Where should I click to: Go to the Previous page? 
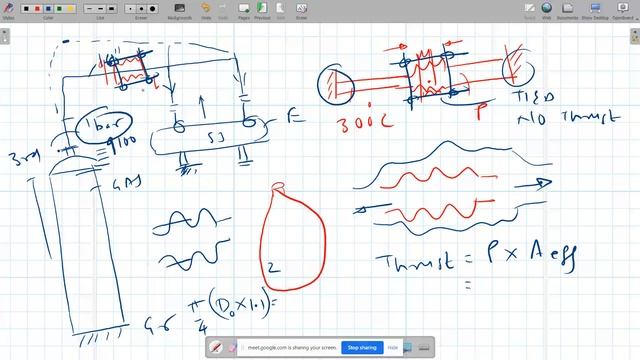tap(262, 10)
